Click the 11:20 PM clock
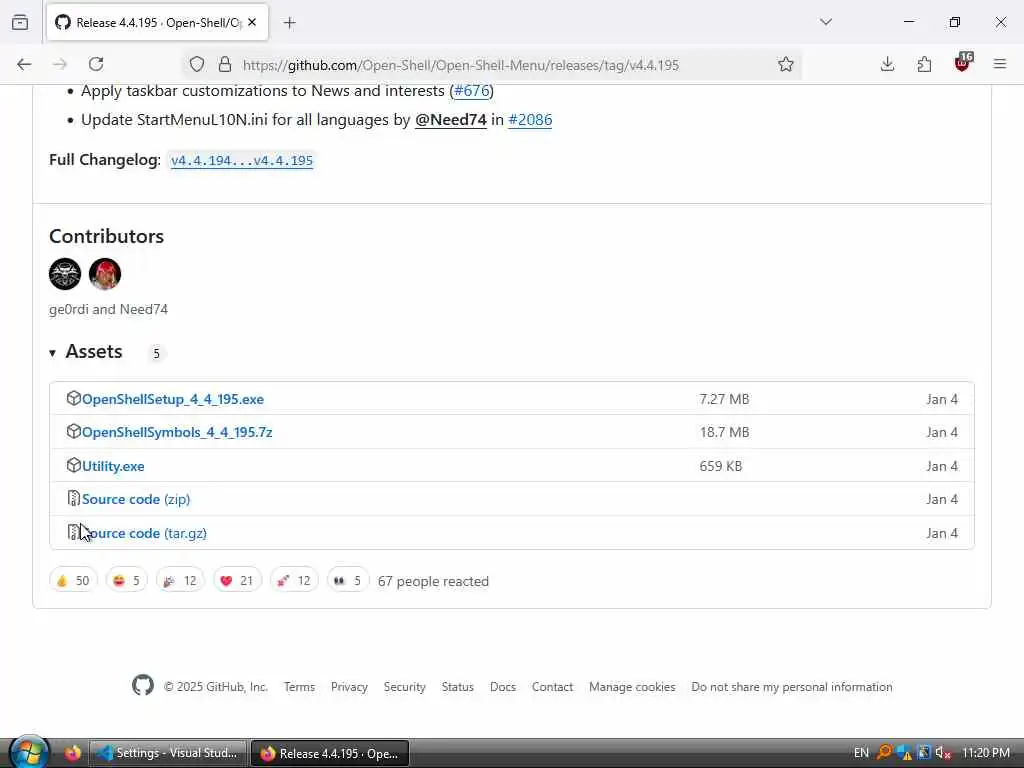Viewport: 1024px width, 768px height. click(986, 753)
